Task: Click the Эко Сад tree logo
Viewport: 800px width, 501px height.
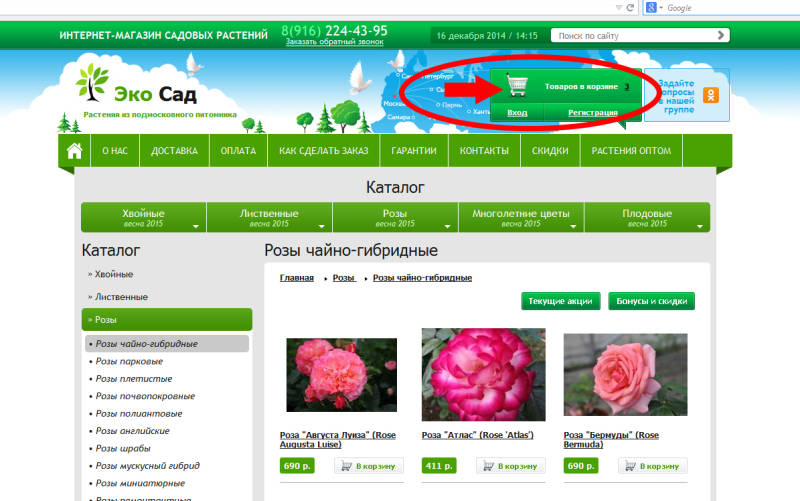Action: (92, 82)
